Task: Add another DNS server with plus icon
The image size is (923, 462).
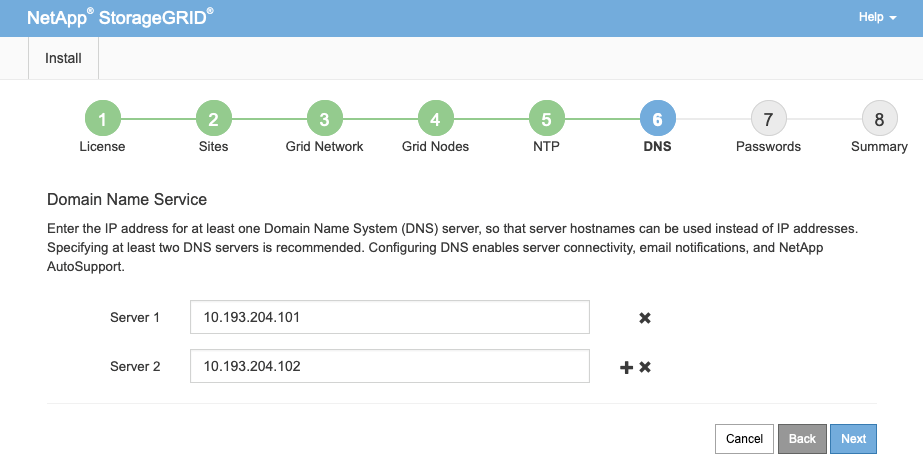Action: (627, 367)
